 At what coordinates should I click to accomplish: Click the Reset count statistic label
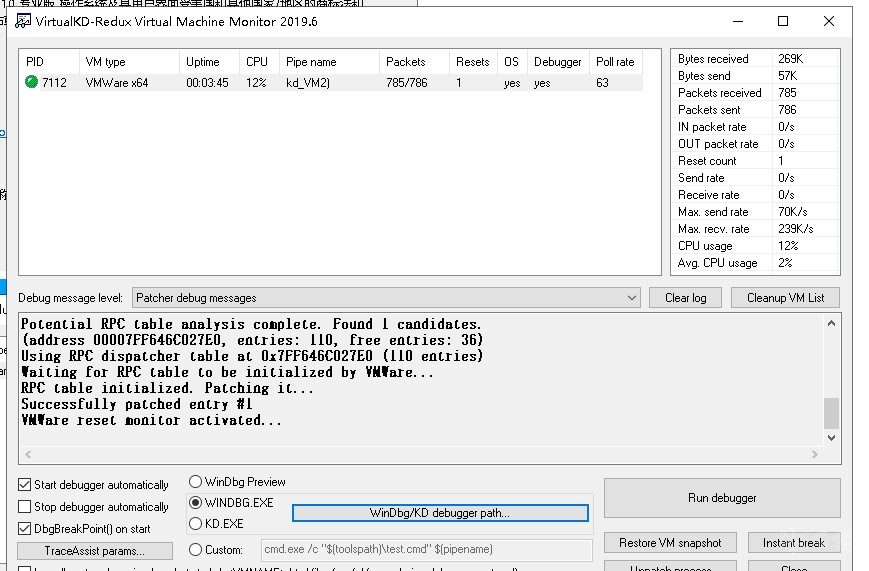click(x=707, y=161)
